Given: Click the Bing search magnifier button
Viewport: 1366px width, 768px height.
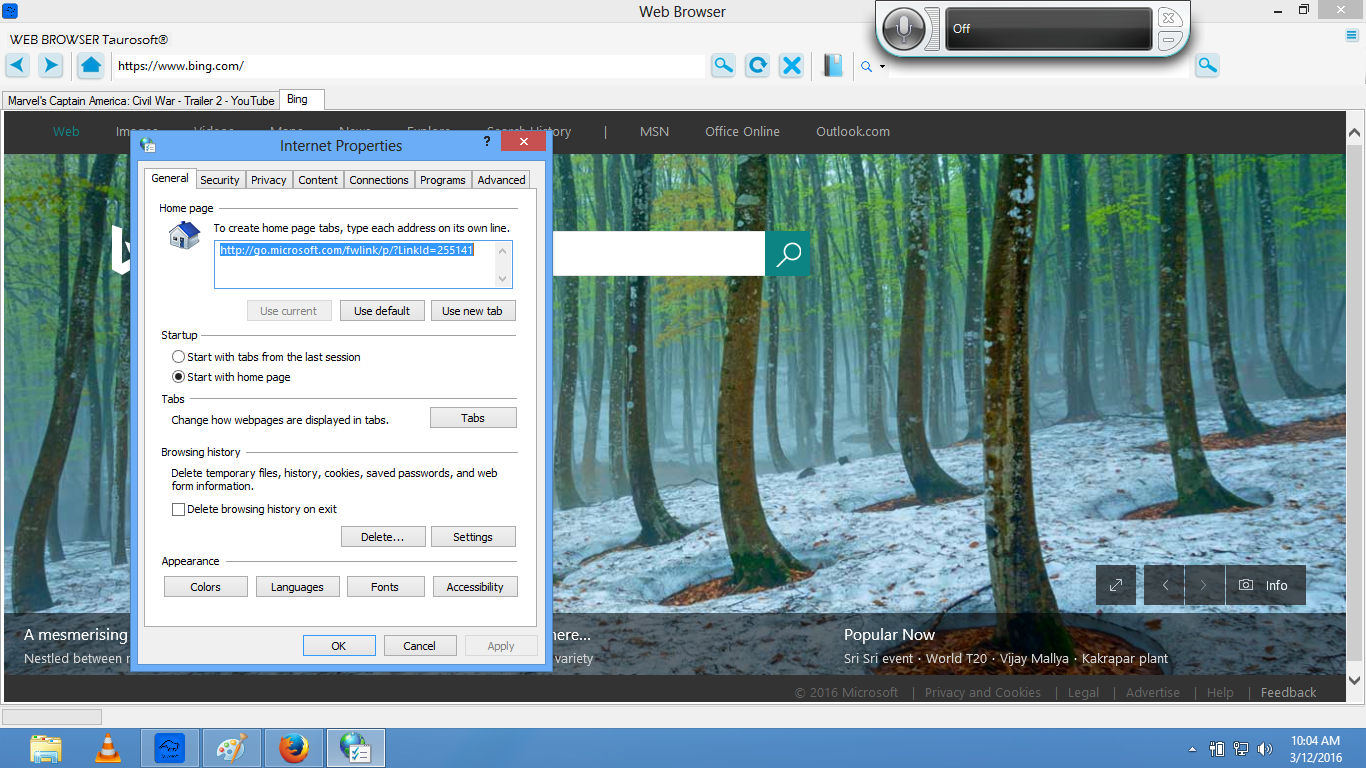Looking at the screenshot, I should tap(787, 254).
